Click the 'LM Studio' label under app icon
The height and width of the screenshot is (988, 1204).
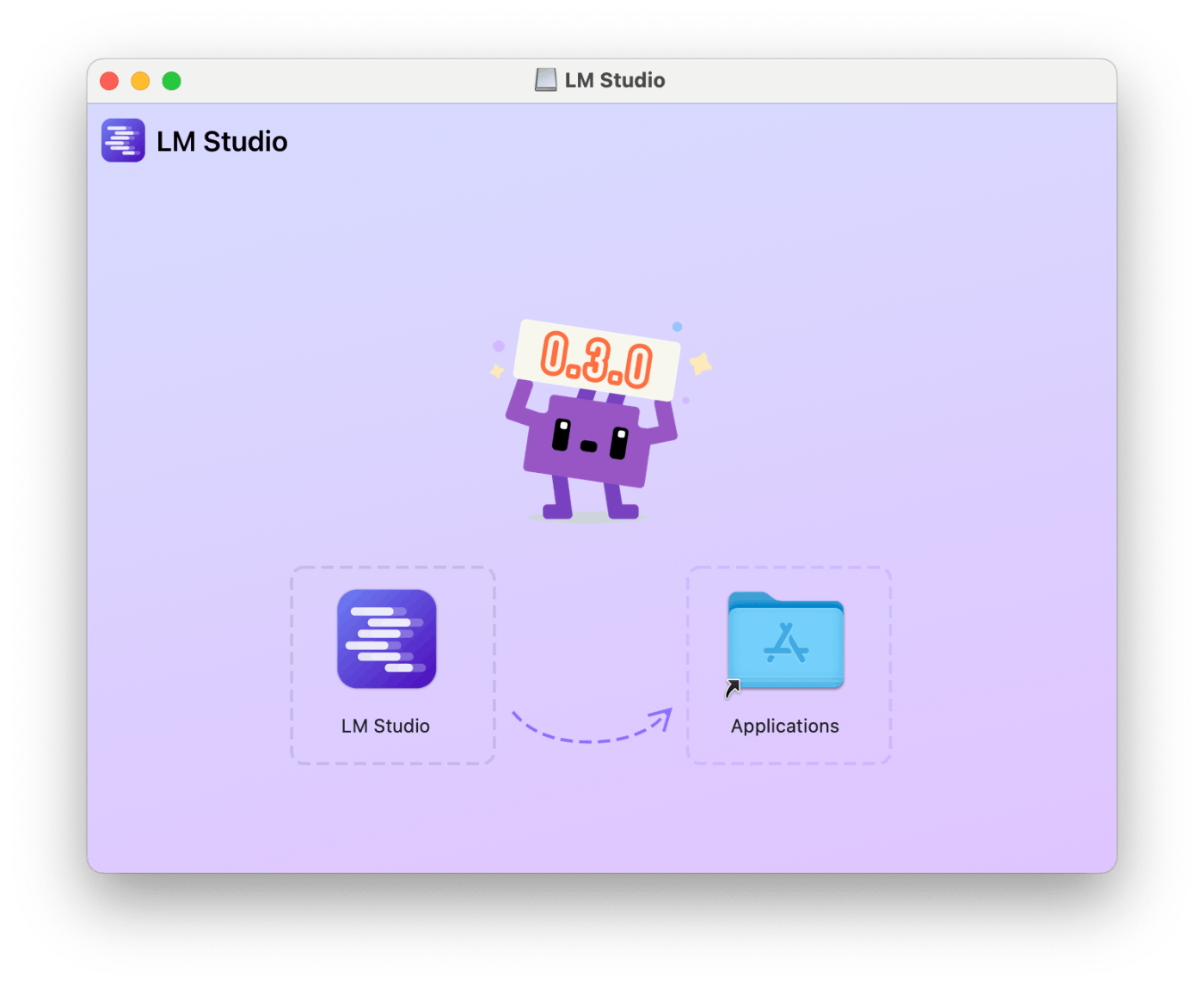pyautogui.click(x=385, y=726)
